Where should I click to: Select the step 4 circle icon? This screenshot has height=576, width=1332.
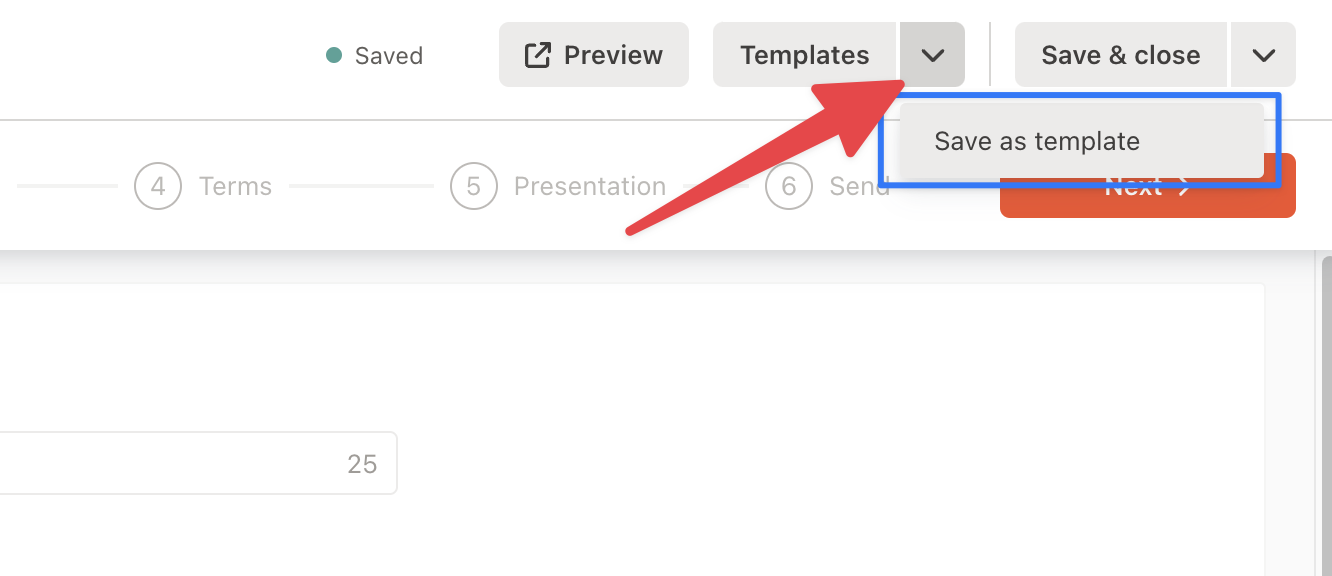158,186
